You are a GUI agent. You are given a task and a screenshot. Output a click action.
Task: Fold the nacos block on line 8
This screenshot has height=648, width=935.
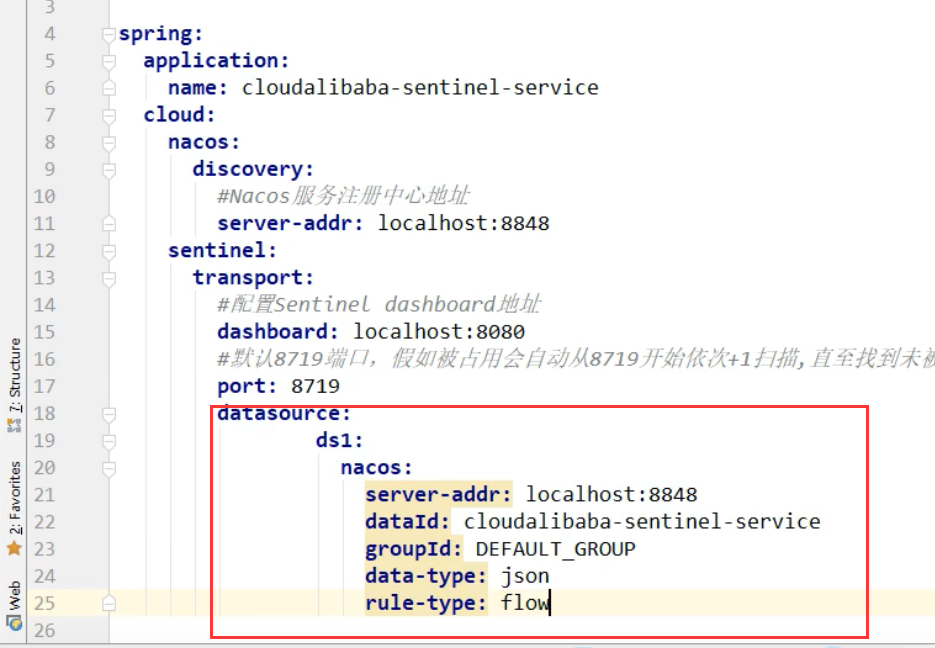click(x=109, y=143)
